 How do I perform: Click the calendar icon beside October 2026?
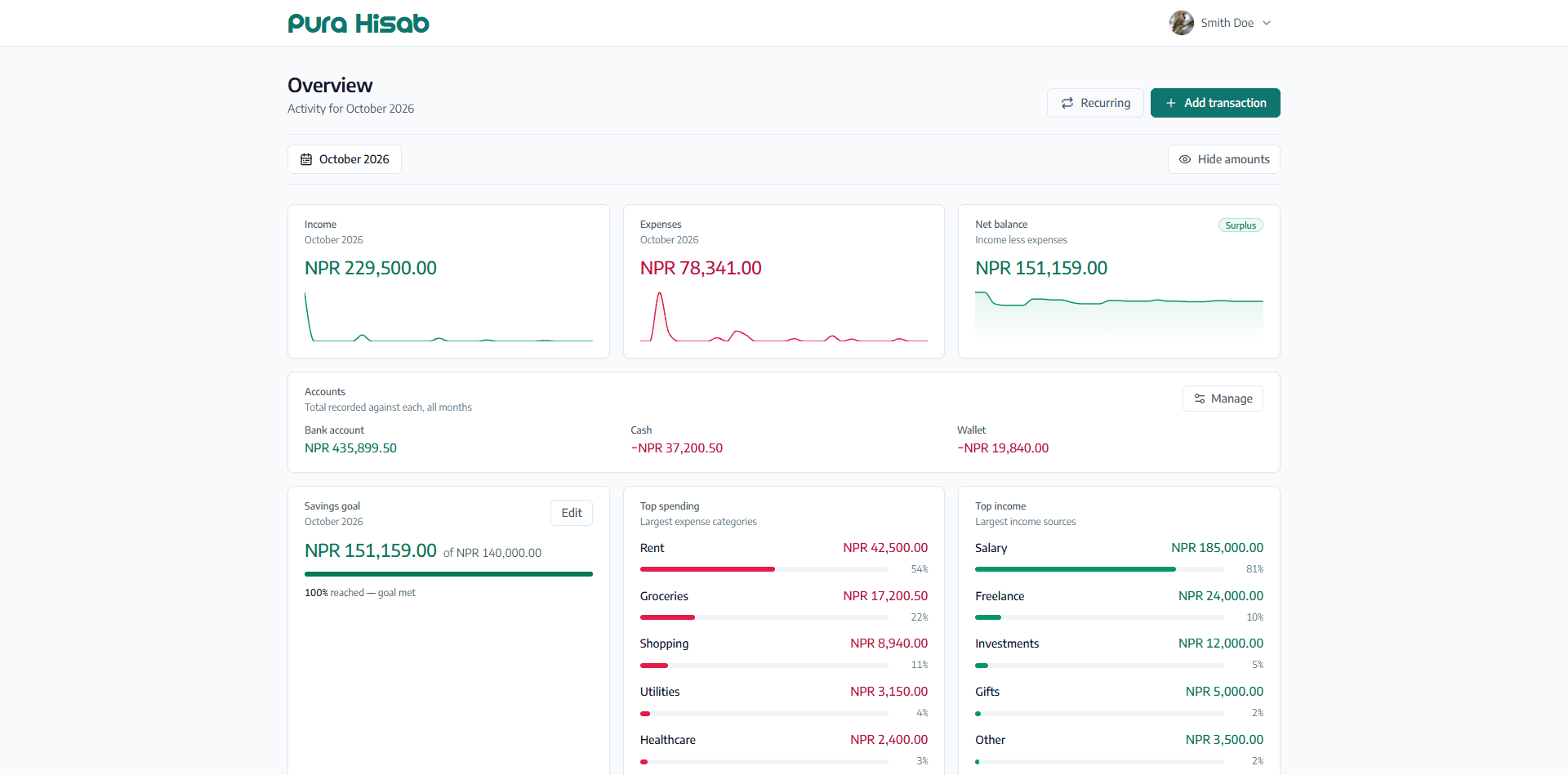(x=306, y=159)
